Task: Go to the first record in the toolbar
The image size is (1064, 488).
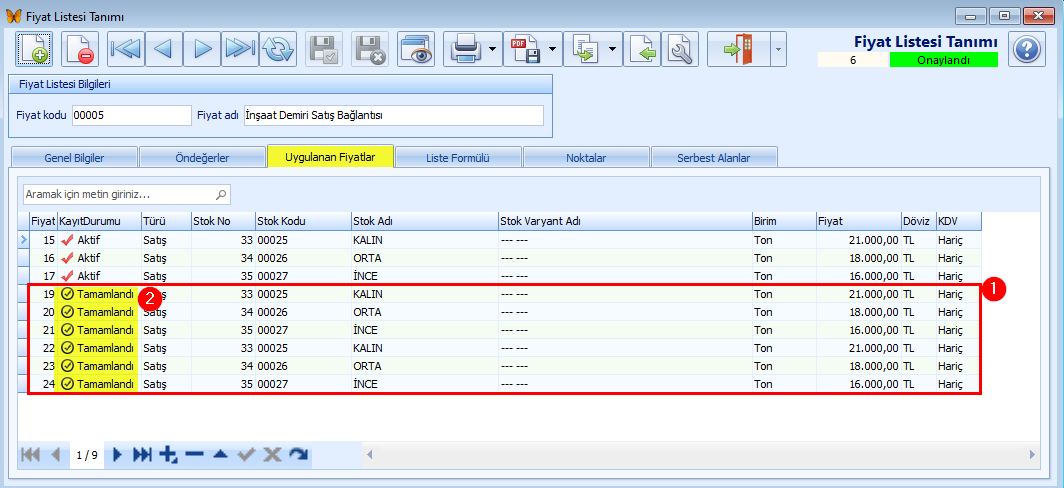Action: click(125, 49)
